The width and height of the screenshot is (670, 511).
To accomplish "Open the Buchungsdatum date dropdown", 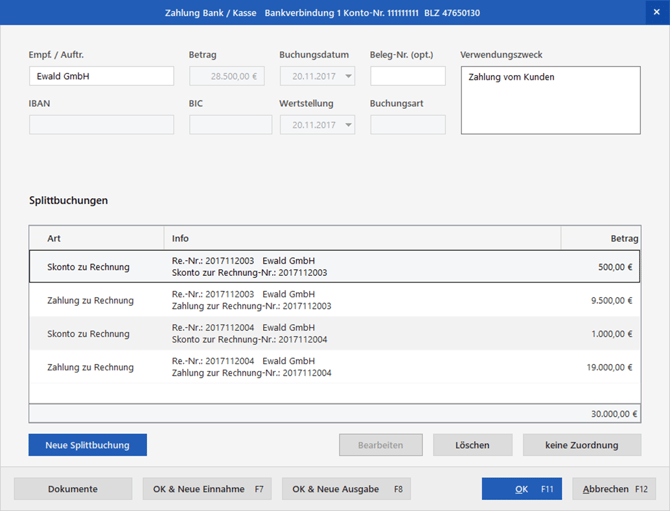I will coord(348,76).
